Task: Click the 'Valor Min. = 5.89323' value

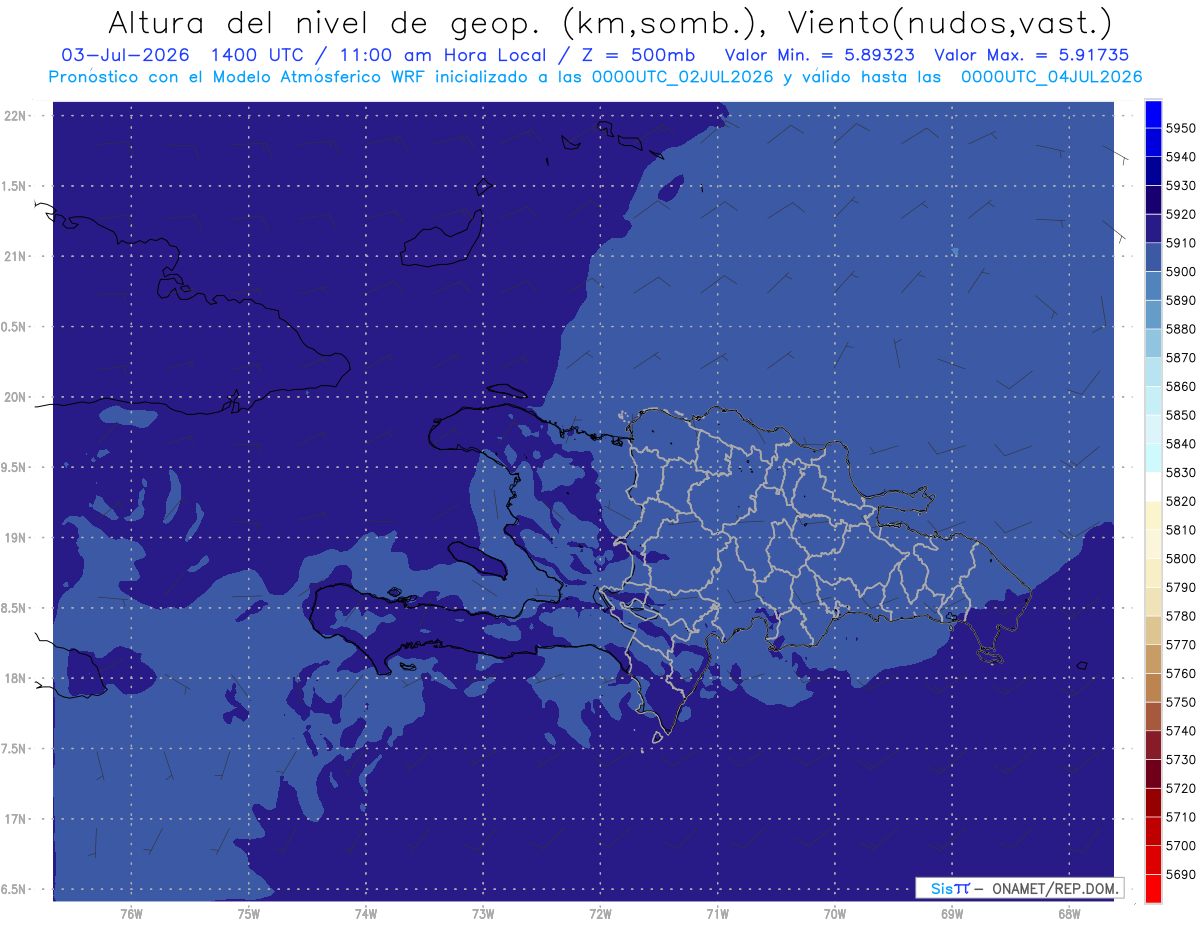Action: click(x=819, y=55)
